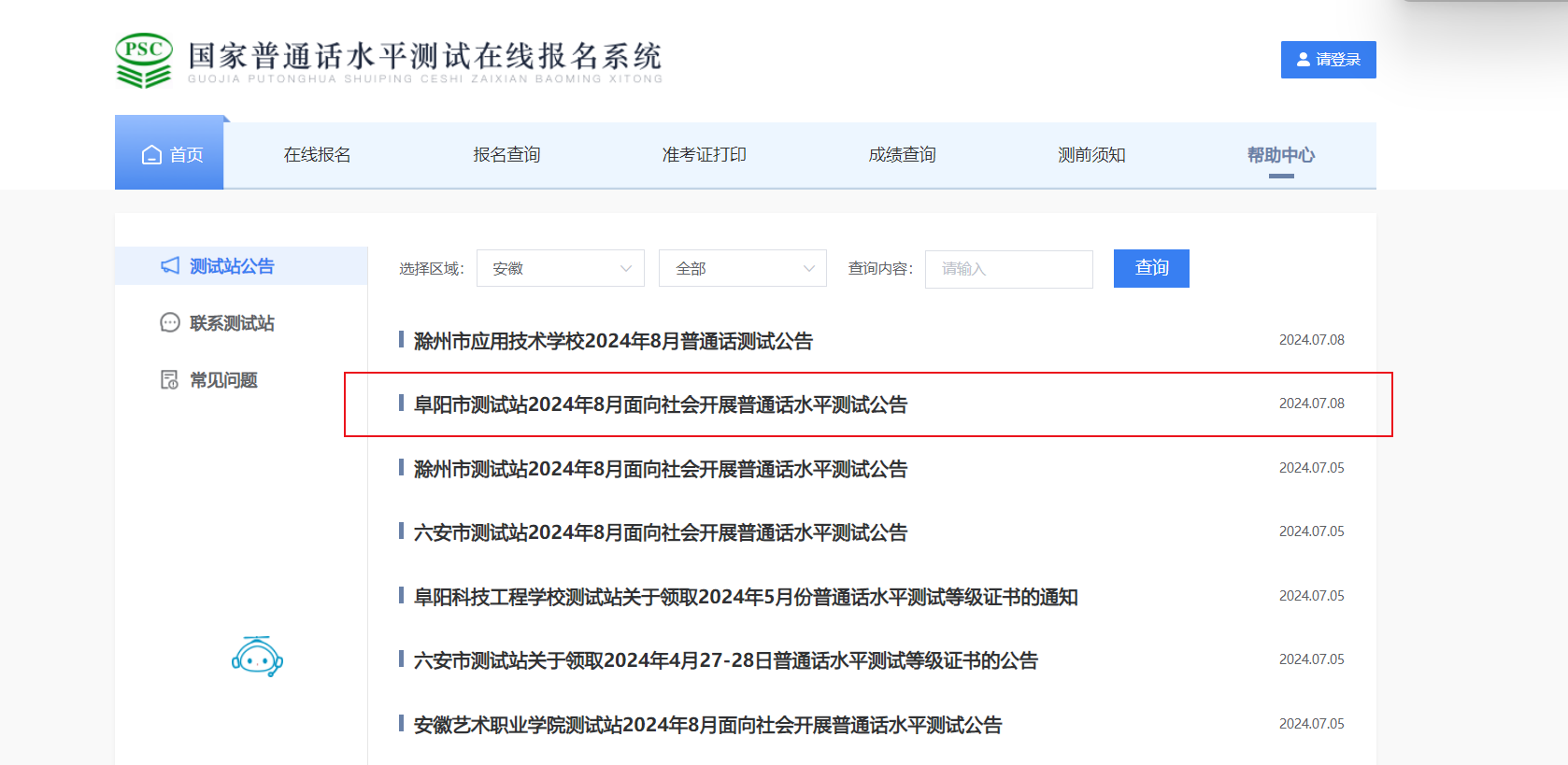The height and width of the screenshot is (765, 1568).
Task: Open the 测前须知 menu item
Action: click(1091, 155)
